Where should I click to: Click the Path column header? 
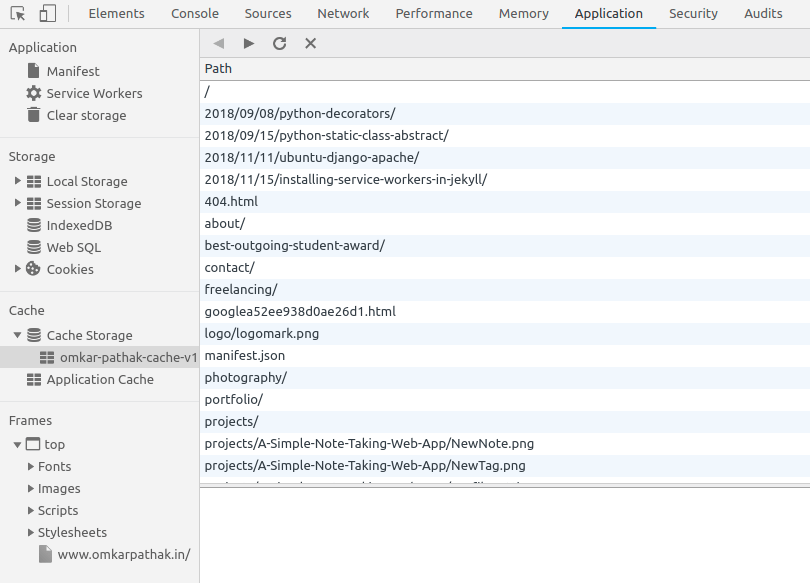(x=218, y=68)
